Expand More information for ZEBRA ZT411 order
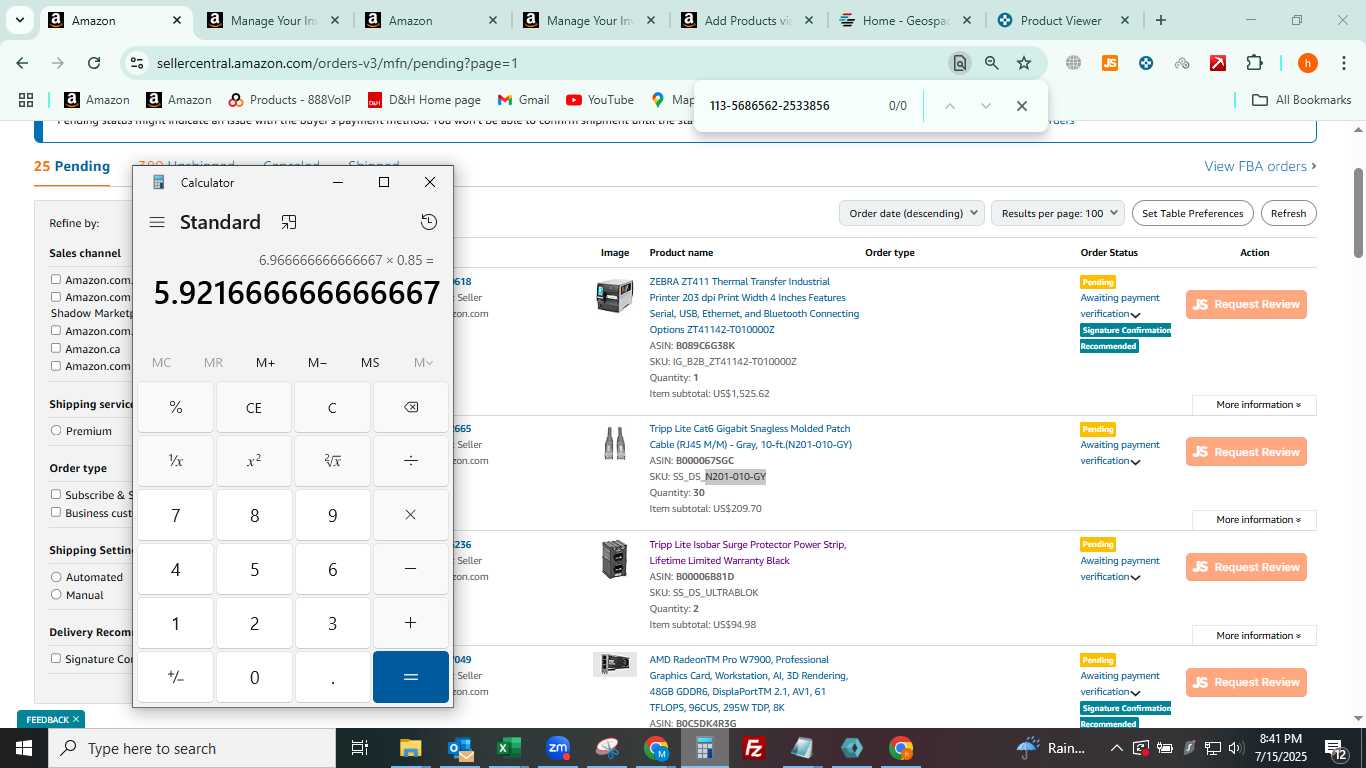Image resolution: width=1366 pixels, height=768 pixels. 1254,405
